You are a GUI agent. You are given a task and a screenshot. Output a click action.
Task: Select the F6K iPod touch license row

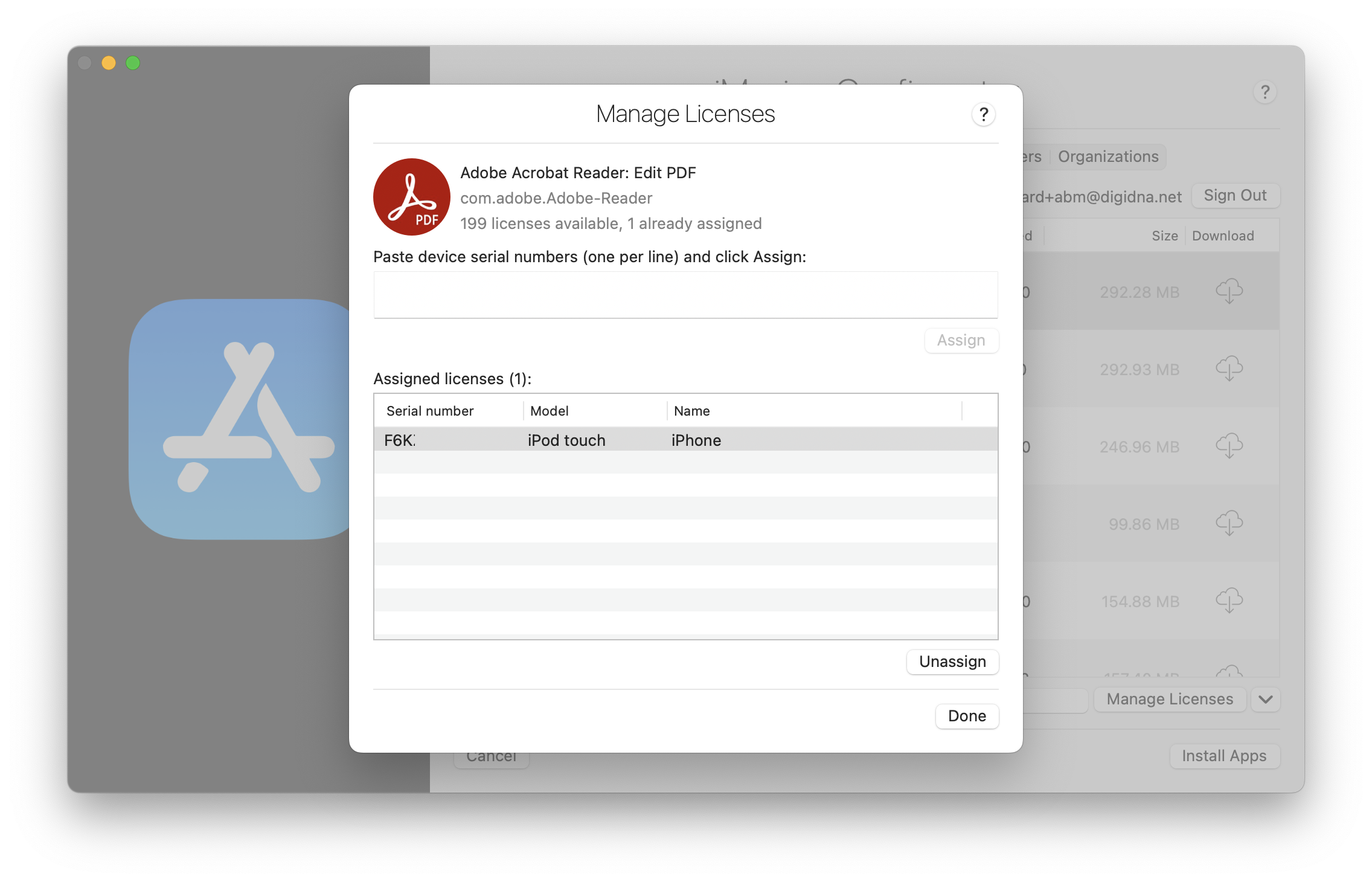pyautogui.click(x=685, y=440)
